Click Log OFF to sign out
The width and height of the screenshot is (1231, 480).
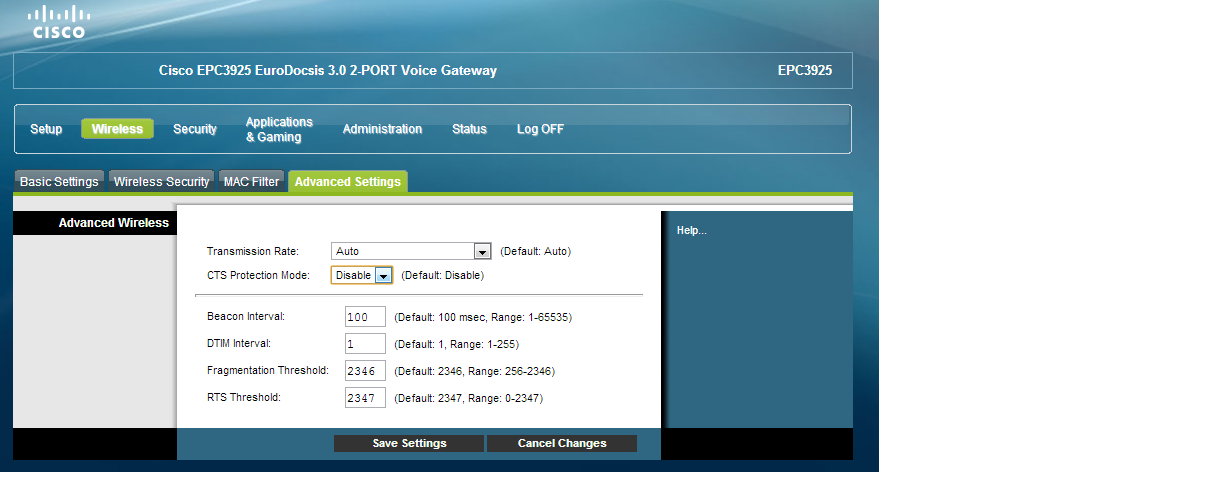[540, 129]
